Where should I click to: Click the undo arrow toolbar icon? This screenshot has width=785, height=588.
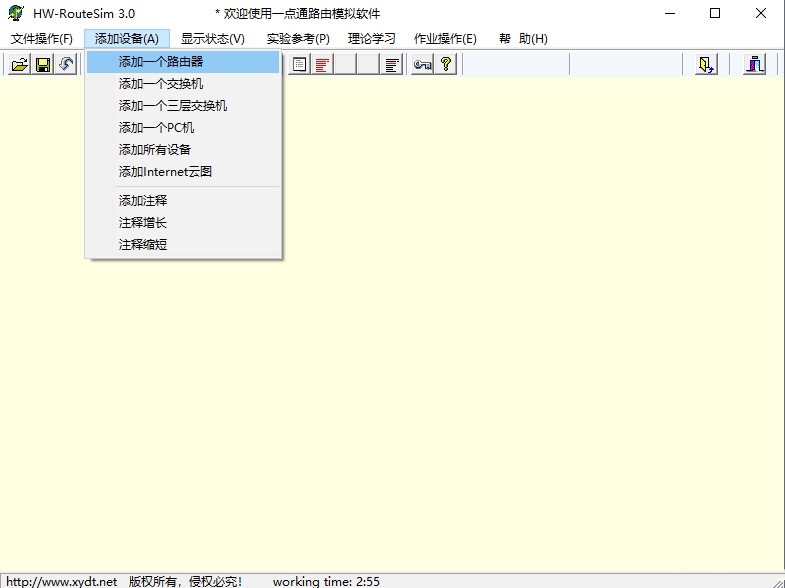tap(66, 64)
